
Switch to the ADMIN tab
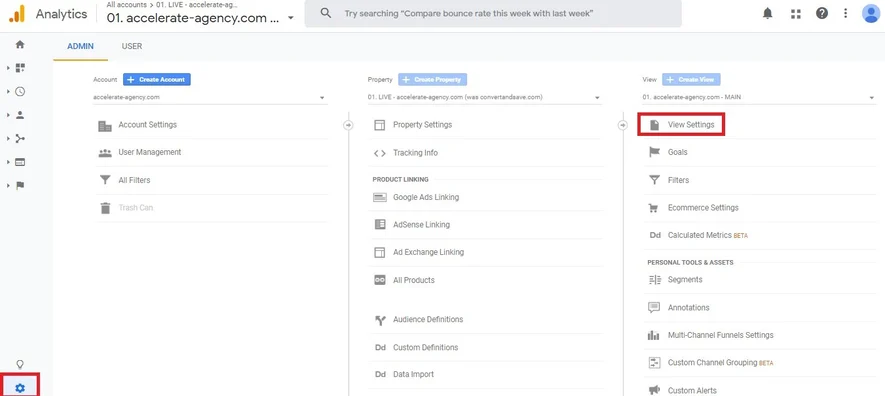pyautogui.click(x=81, y=46)
